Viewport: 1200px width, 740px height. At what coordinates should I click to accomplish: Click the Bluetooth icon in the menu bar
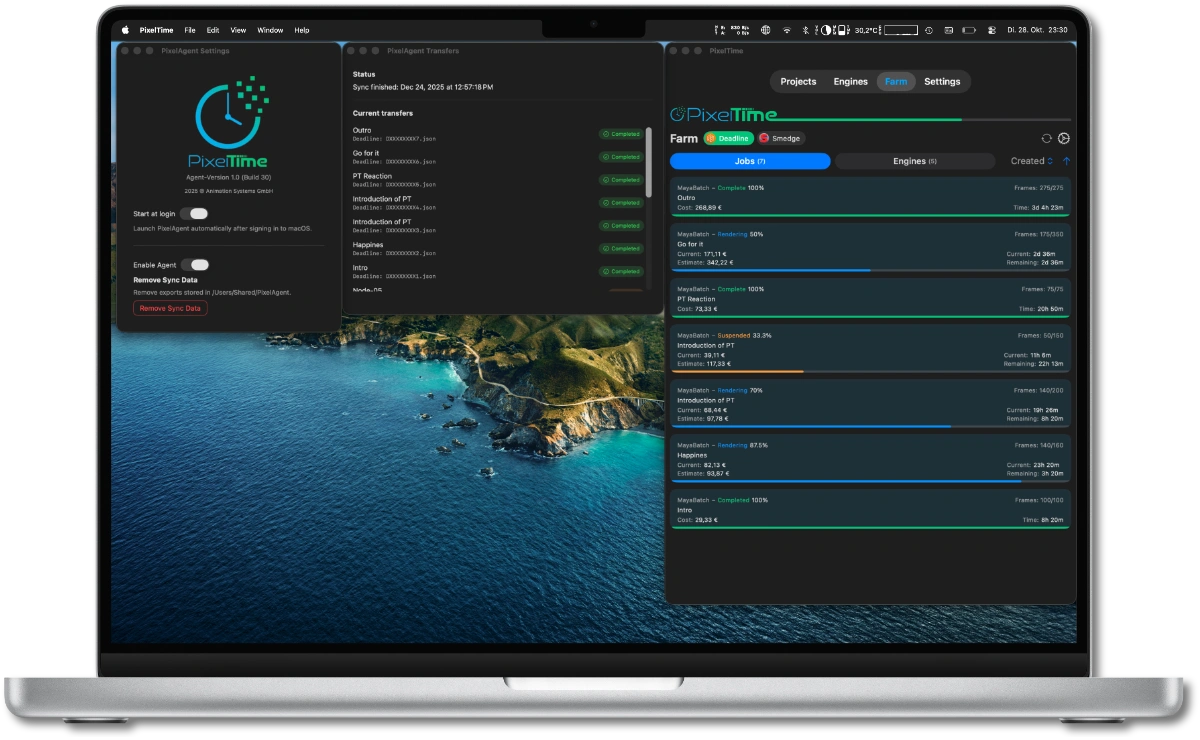tap(807, 30)
